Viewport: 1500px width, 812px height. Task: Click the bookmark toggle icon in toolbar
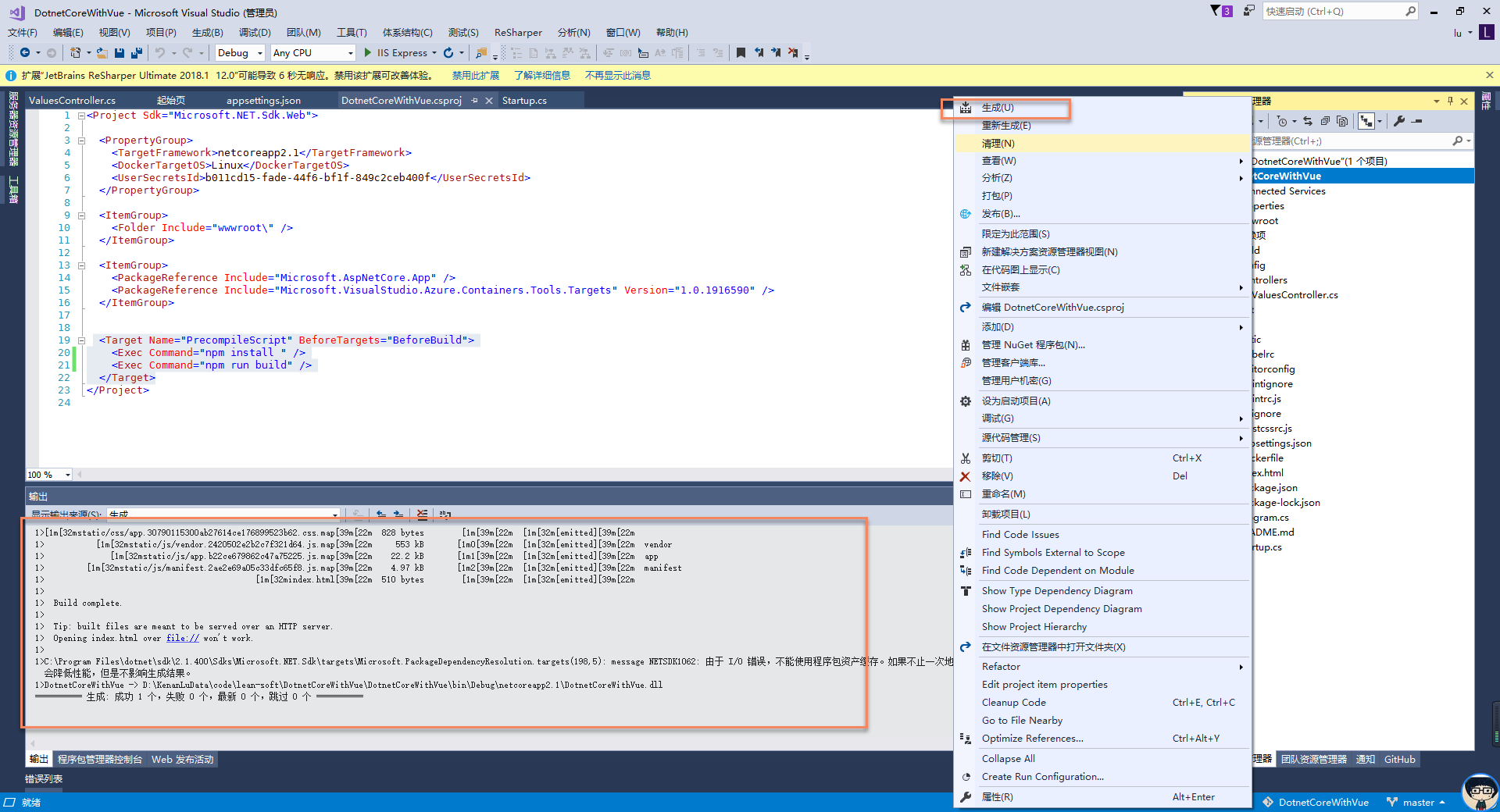741,53
